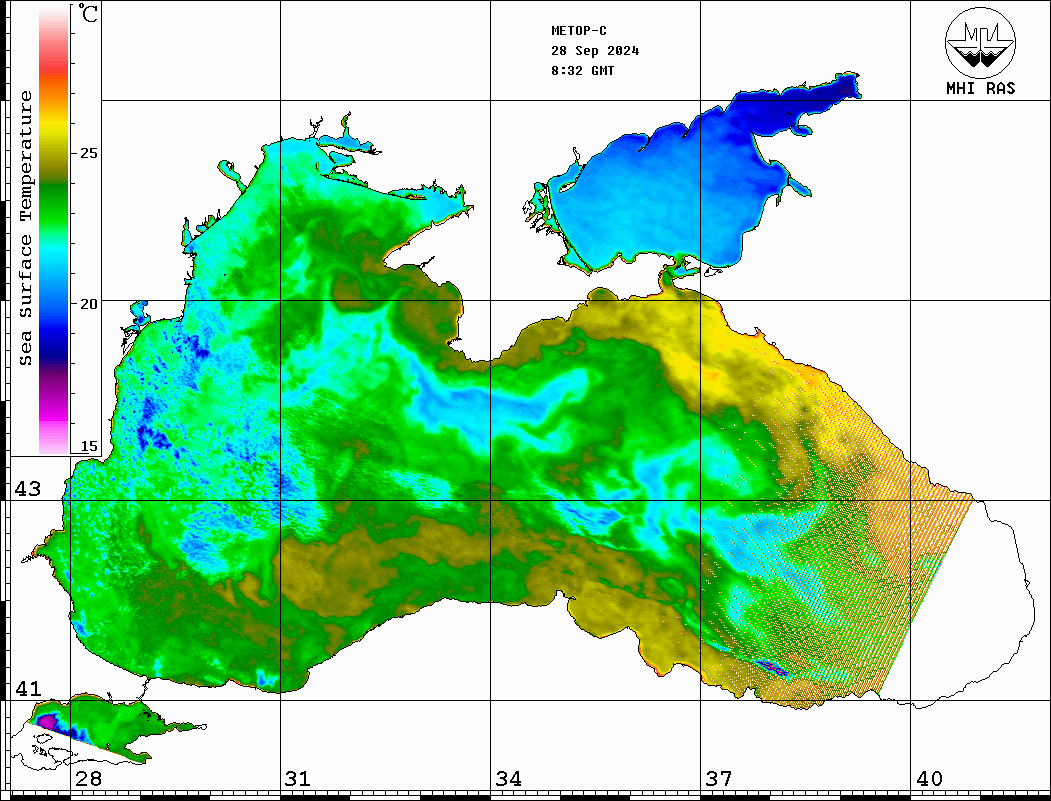Screen dimensions: 1051x801
Task: Click the °C unit label
Action: click(88, 13)
